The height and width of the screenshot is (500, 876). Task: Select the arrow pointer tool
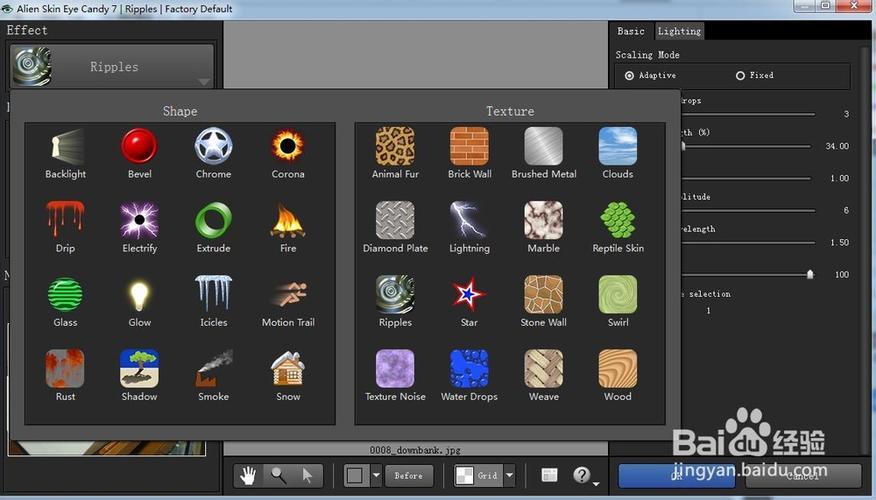[x=307, y=476]
